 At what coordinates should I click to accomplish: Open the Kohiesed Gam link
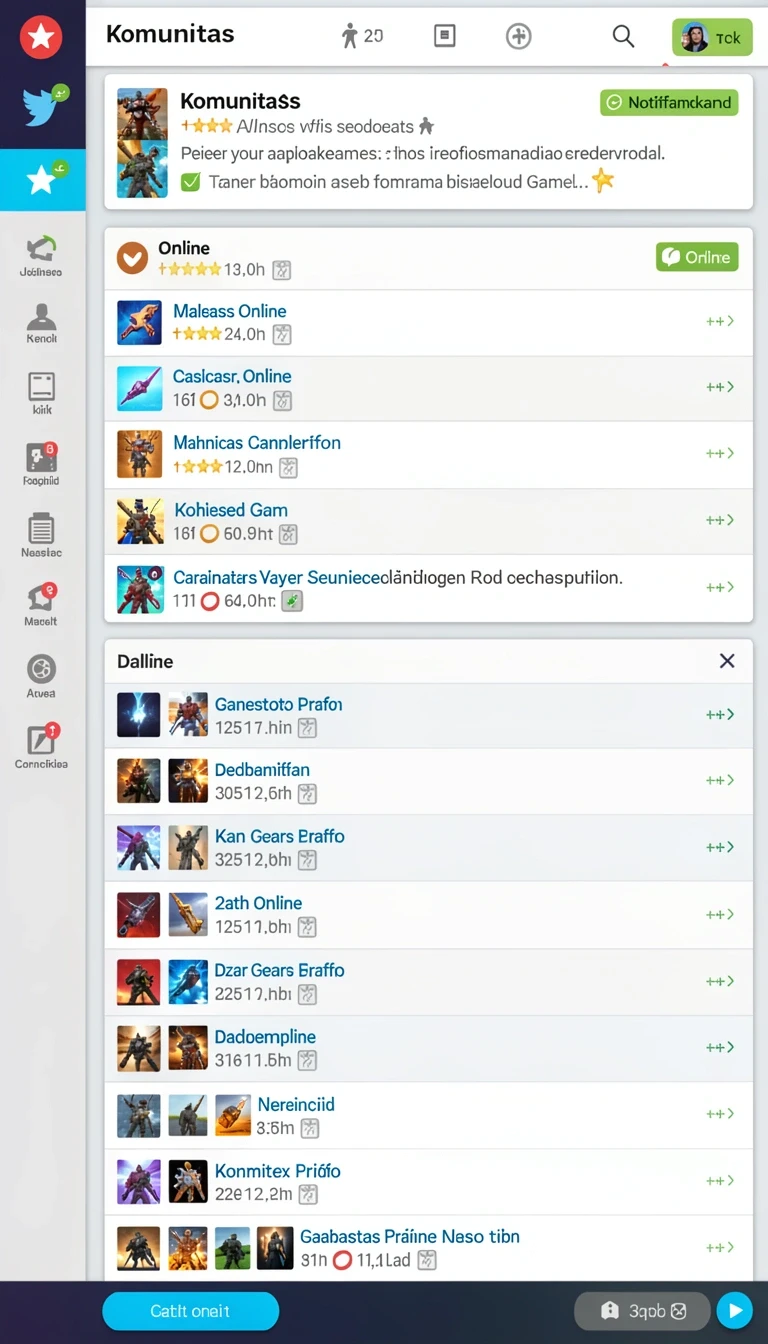pyautogui.click(x=231, y=510)
